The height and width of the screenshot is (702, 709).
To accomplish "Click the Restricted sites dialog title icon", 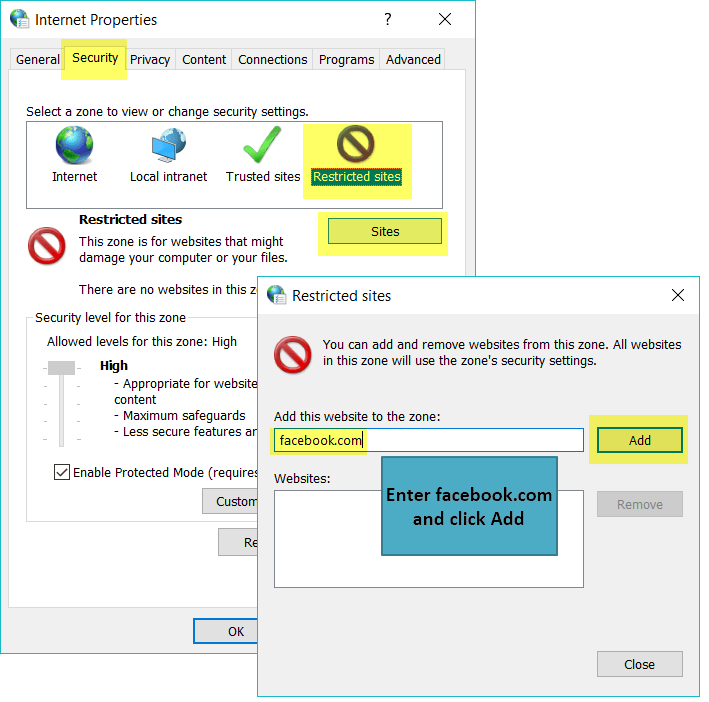I will click(x=276, y=295).
